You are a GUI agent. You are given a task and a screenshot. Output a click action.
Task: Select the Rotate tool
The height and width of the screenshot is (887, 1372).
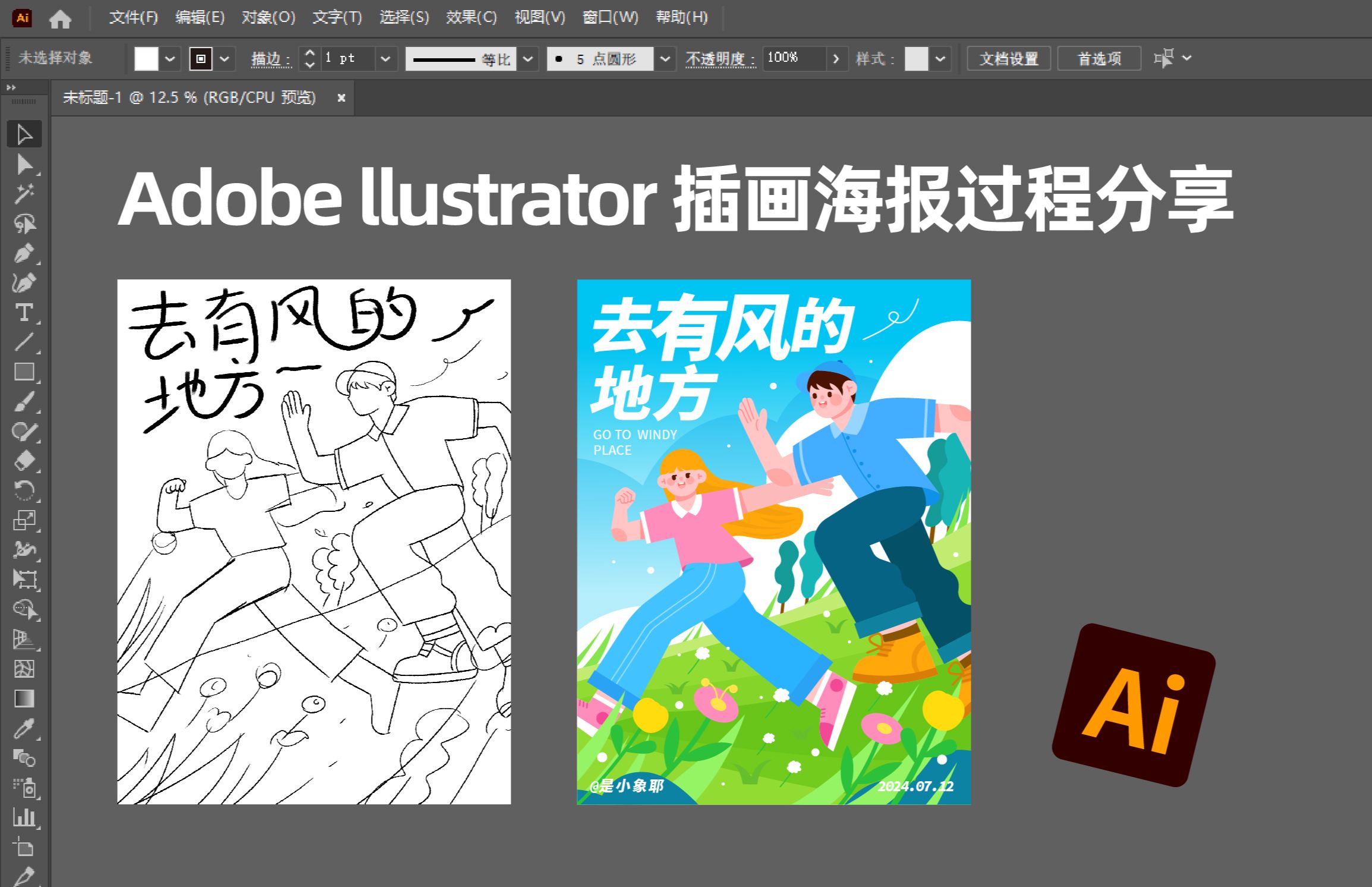click(24, 491)
